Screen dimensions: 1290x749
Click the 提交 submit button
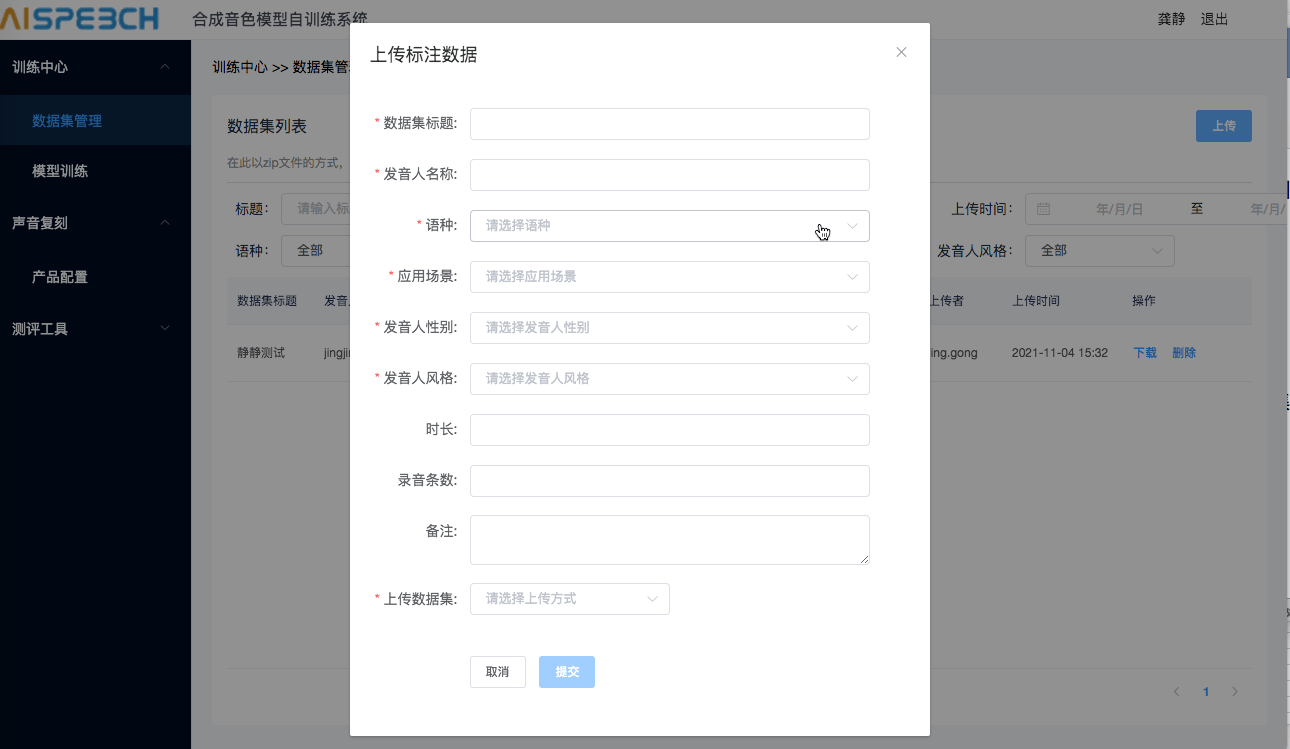click(x=566, y=671)
